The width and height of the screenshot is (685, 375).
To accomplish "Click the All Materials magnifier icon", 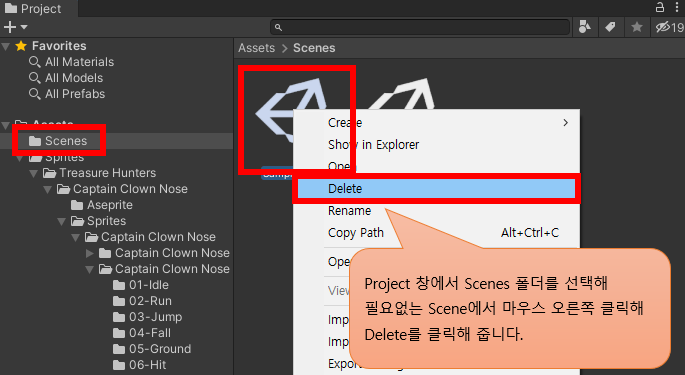I will coord(35,62).
